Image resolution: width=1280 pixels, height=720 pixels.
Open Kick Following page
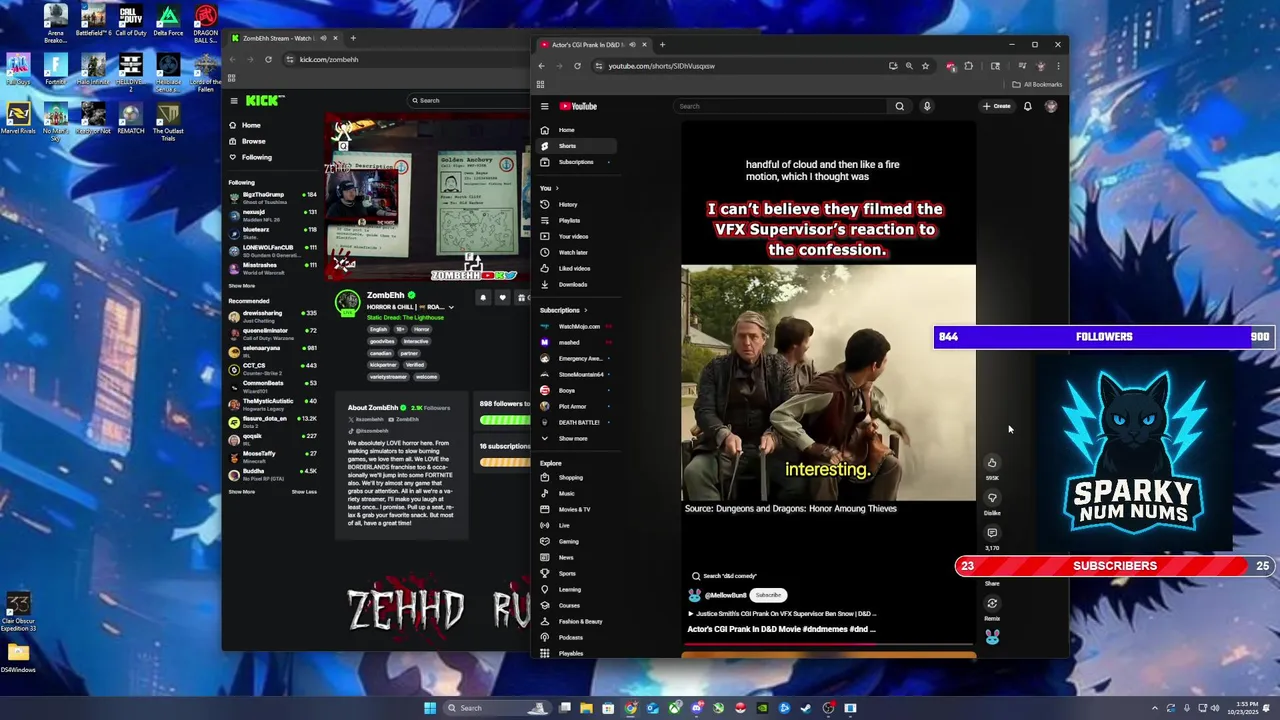[x=250, y=157]
